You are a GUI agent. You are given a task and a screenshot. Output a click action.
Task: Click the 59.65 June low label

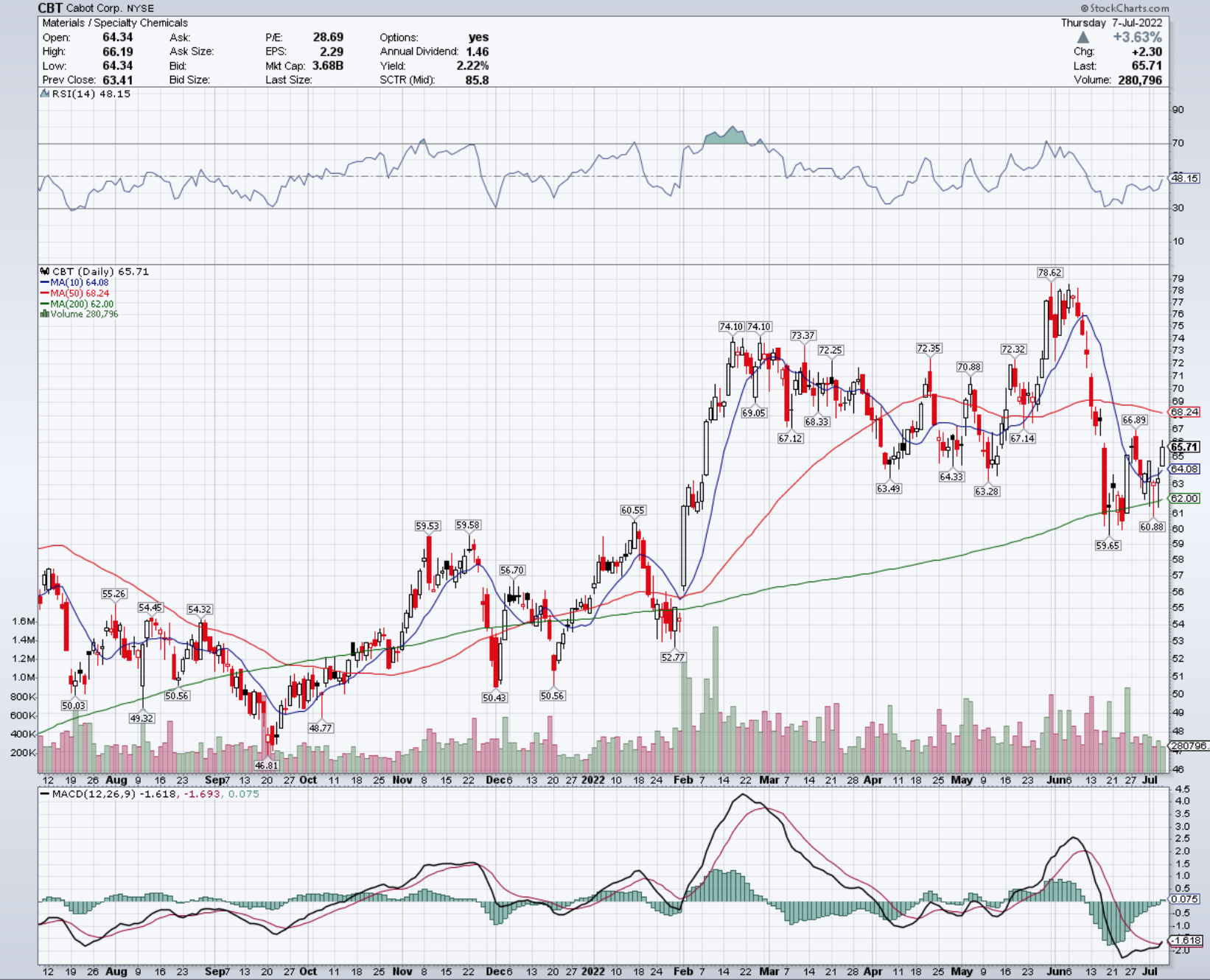[x=1108, y=545]
